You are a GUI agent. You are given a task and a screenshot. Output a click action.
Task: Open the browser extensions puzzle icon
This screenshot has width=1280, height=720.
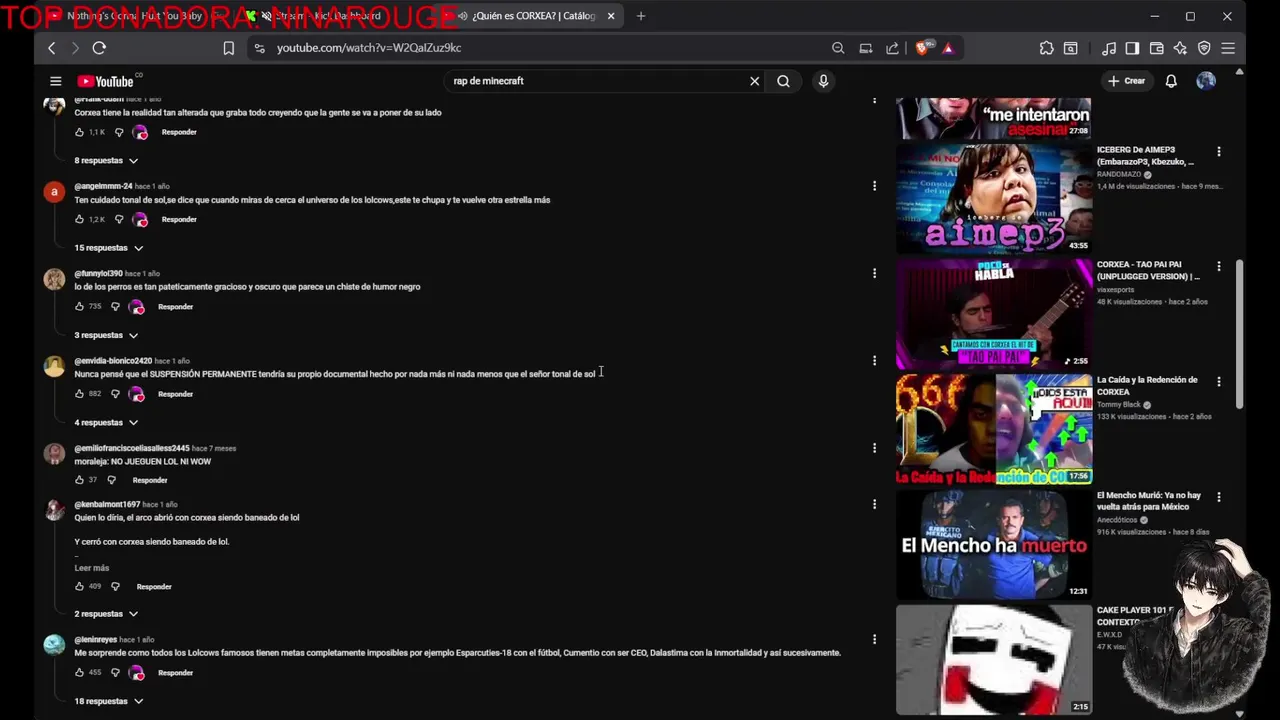[x=1046, y=48]
